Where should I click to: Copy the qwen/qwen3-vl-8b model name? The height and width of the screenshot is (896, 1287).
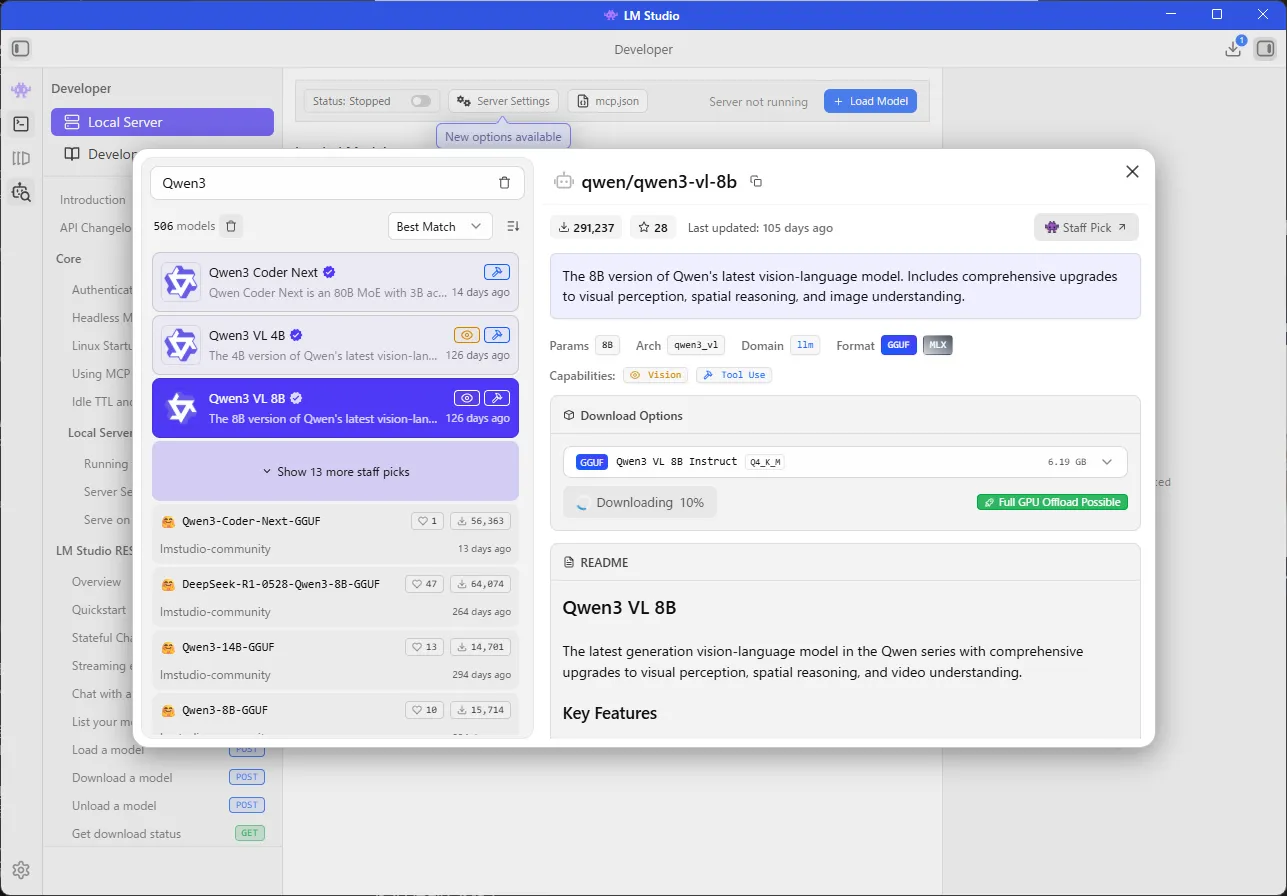click(x=756, y=181)
